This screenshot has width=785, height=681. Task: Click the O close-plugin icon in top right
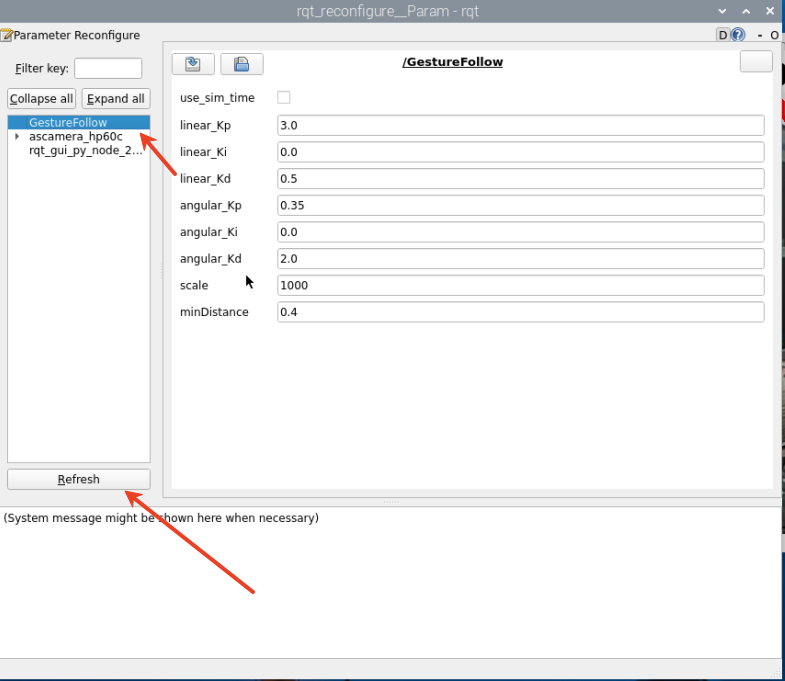tap(774, 35)
